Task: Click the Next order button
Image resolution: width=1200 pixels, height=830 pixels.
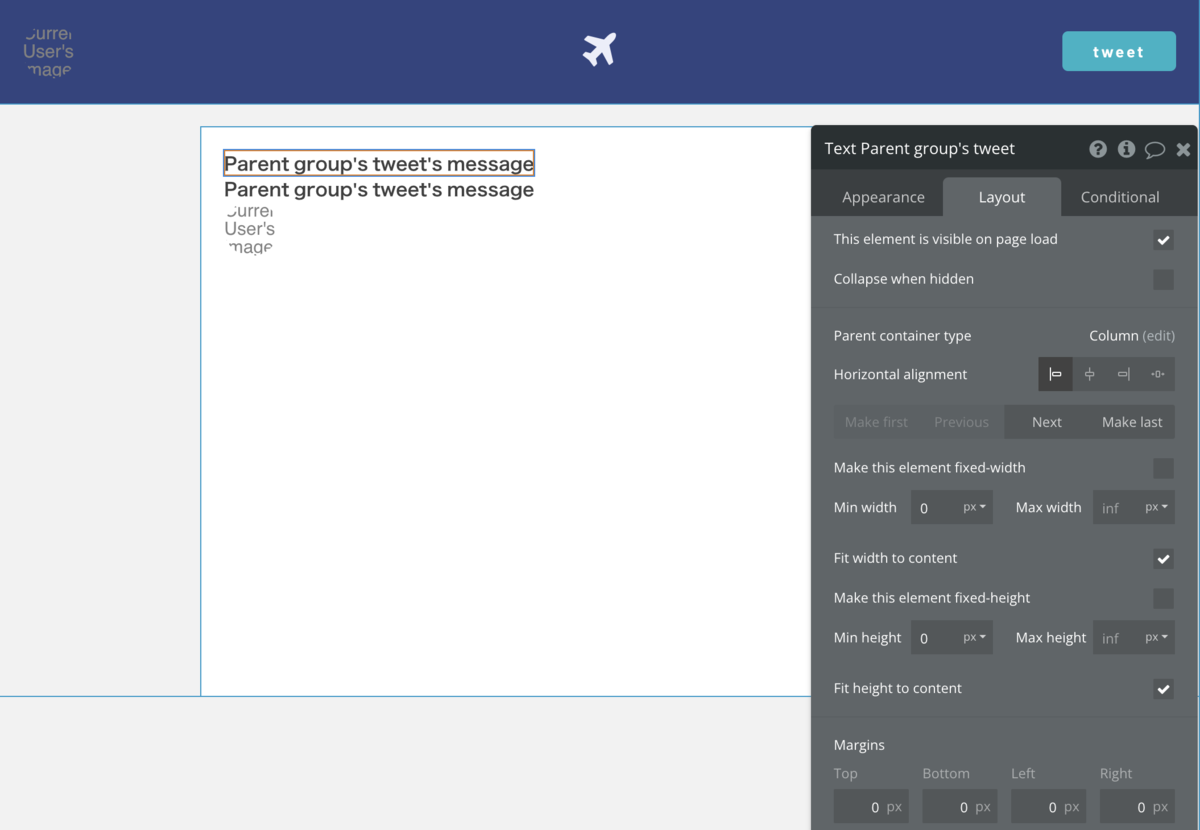Action: 1047,422
